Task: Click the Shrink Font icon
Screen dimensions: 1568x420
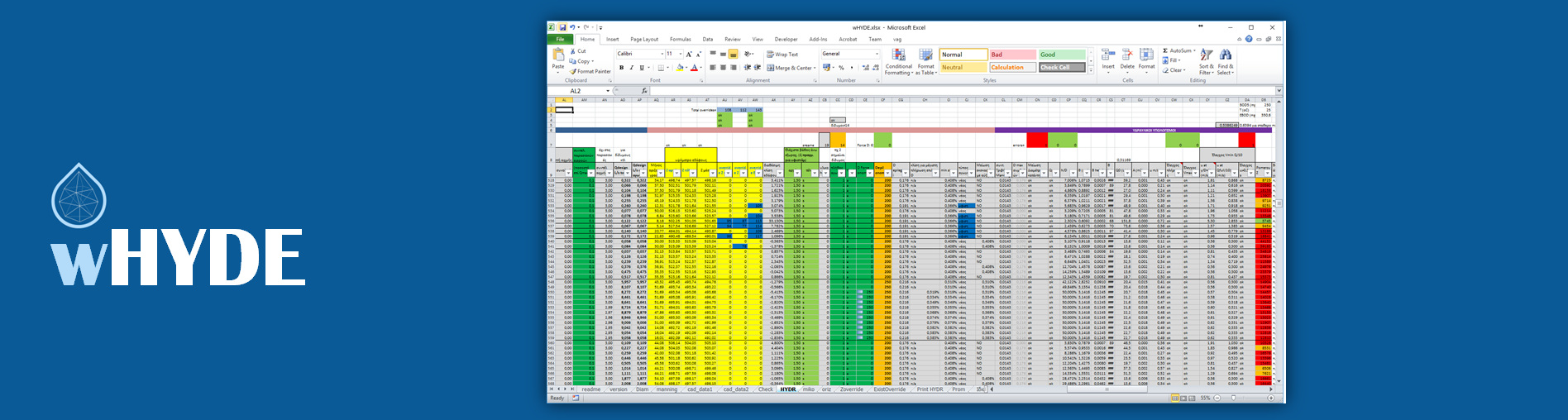Action: pos(699,54)
